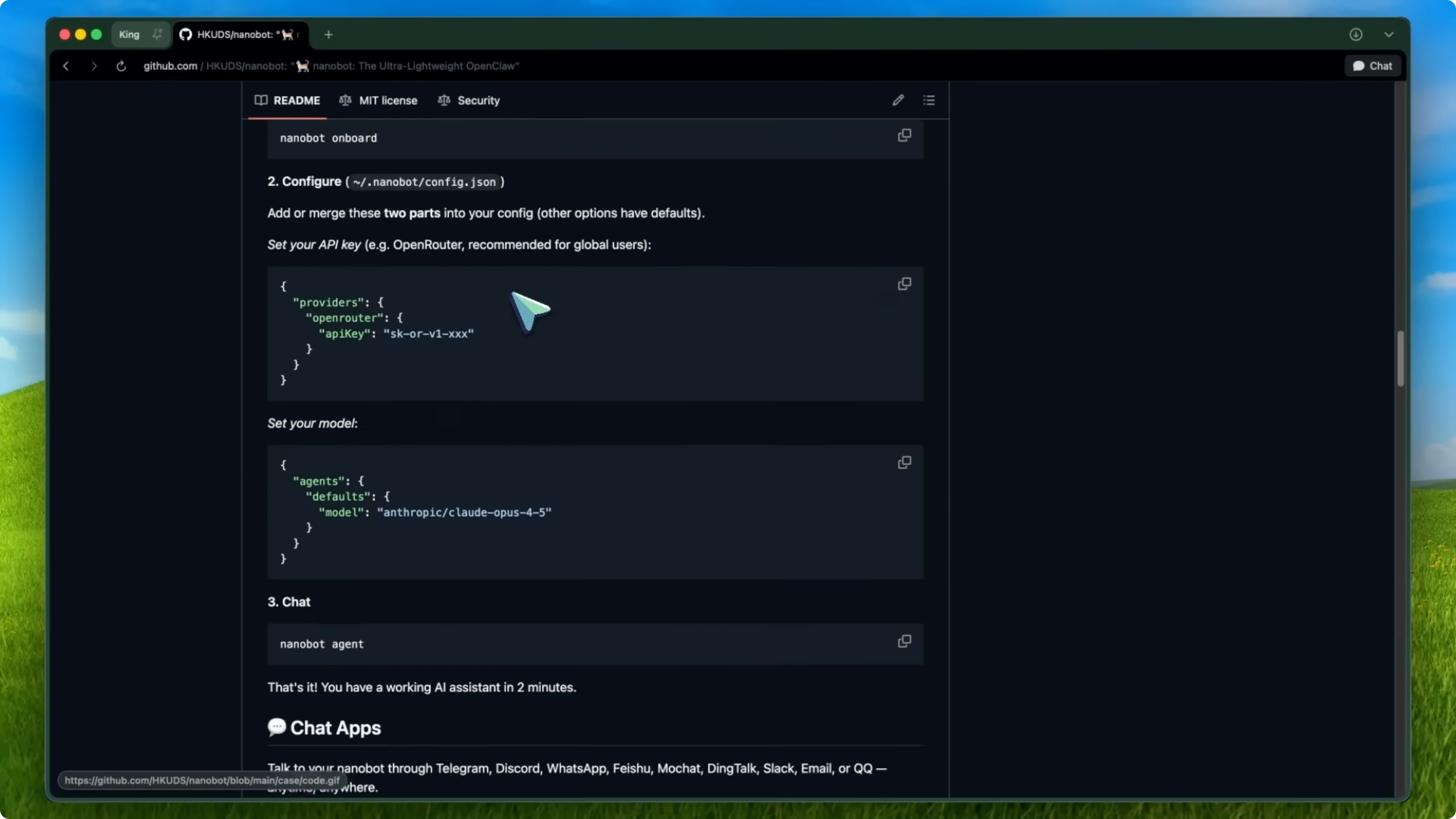
Task: Switch to the MIT license tab
Action: (389, 100)
